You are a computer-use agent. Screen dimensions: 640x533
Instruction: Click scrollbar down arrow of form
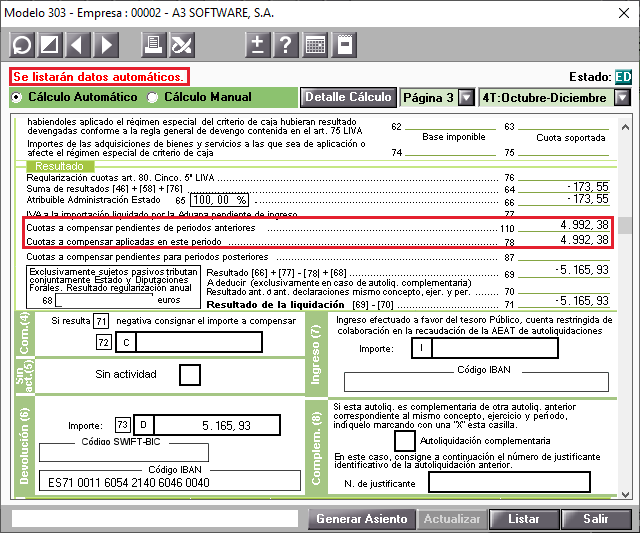[625, 494]
